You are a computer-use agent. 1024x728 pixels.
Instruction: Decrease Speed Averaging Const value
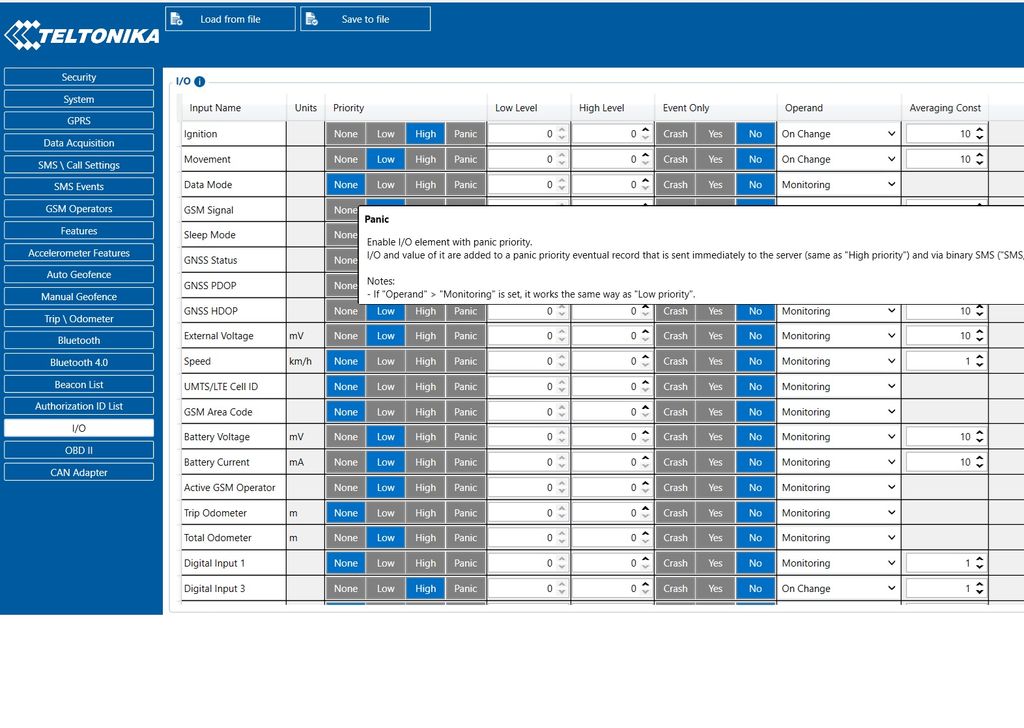[980, 366]
